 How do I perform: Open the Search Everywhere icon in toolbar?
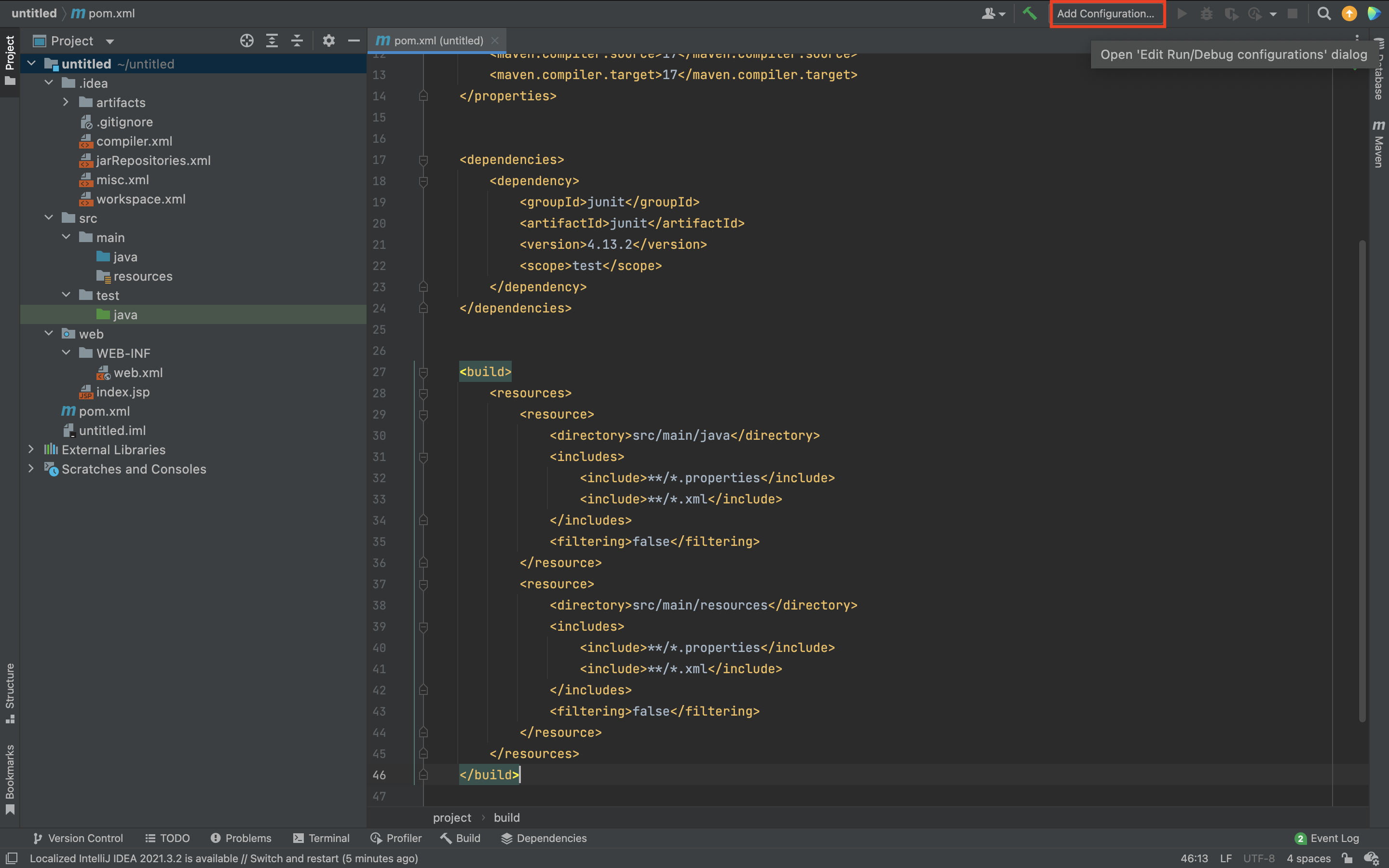point(1324,13)
